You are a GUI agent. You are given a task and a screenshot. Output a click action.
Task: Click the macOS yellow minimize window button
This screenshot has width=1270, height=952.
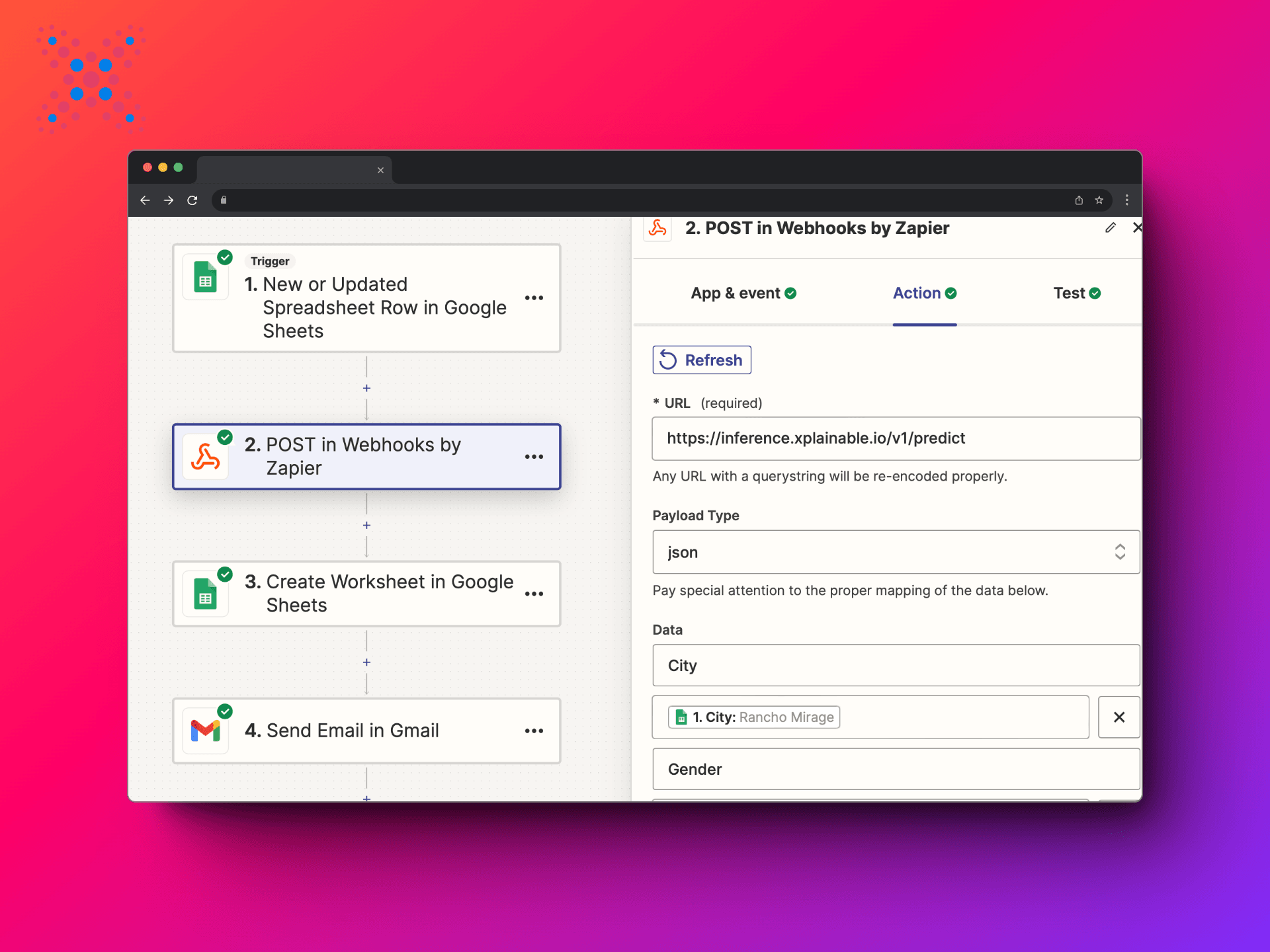click(163, 167)
